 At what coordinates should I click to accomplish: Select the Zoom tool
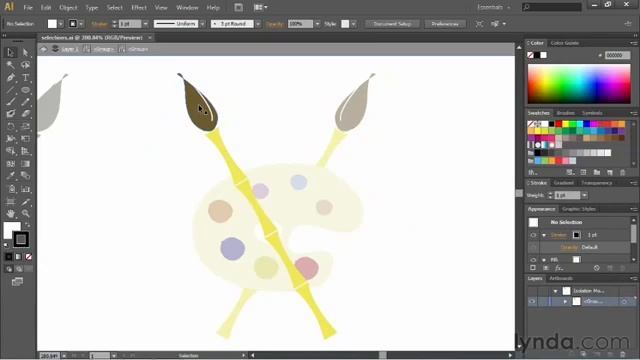25,213
